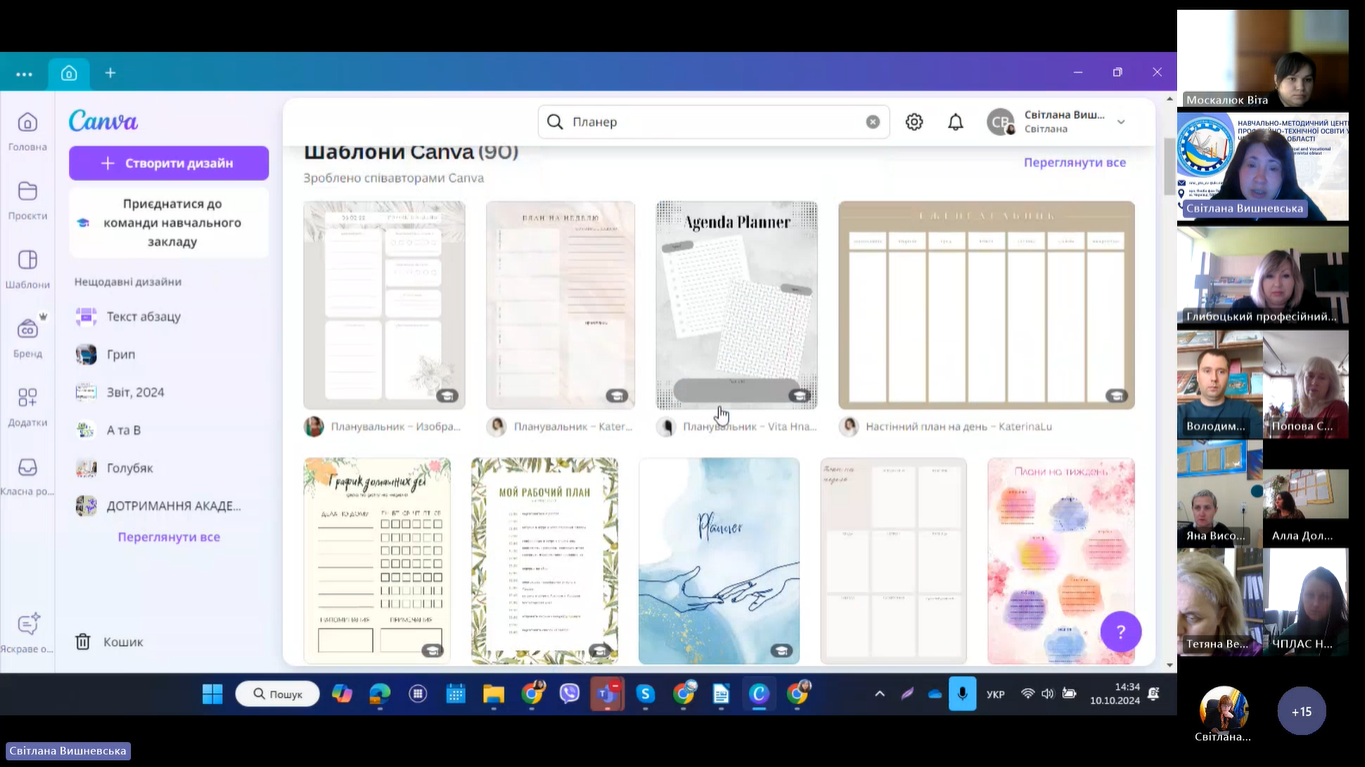Select the home tab in title bar

pos(69,73)
